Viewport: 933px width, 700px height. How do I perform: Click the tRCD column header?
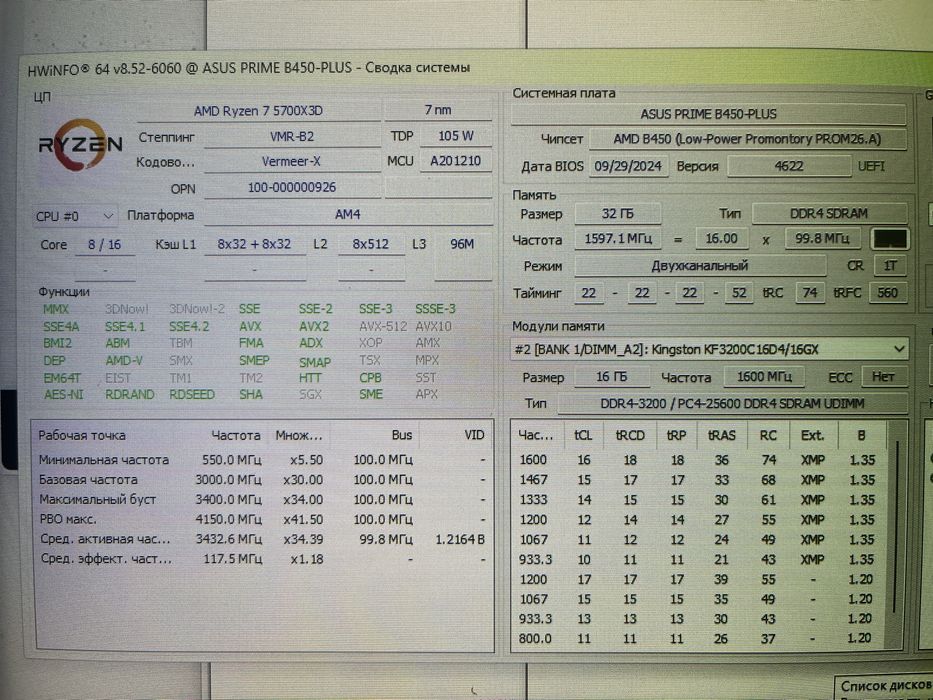coord(630,435)
